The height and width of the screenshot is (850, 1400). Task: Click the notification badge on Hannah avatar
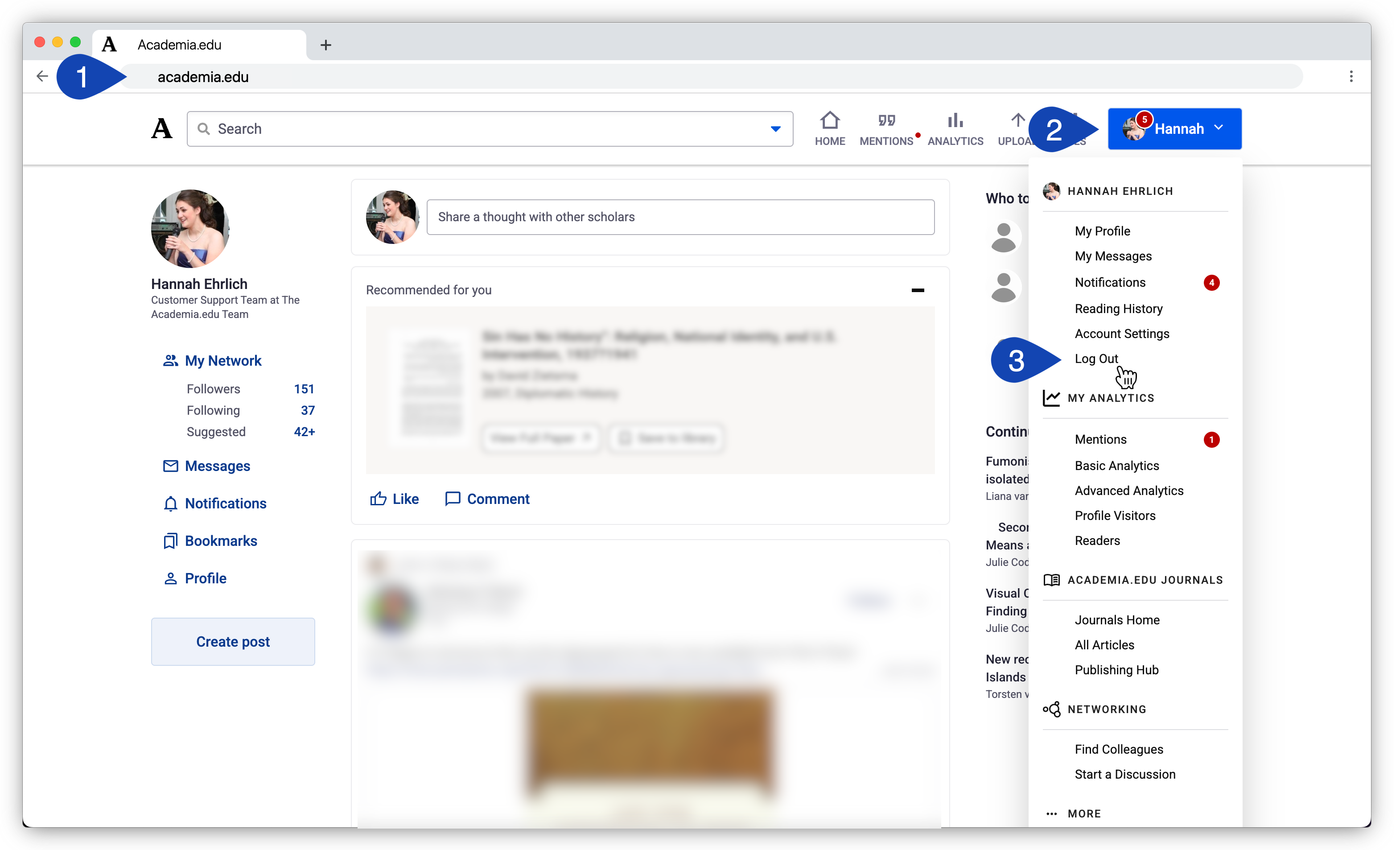(1144, 120)
